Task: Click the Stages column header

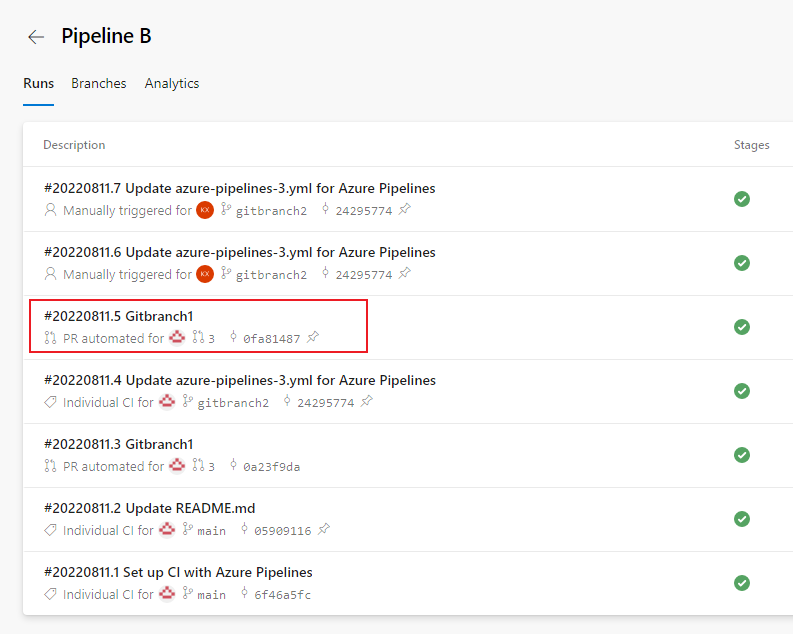Action: coord(751,145)
